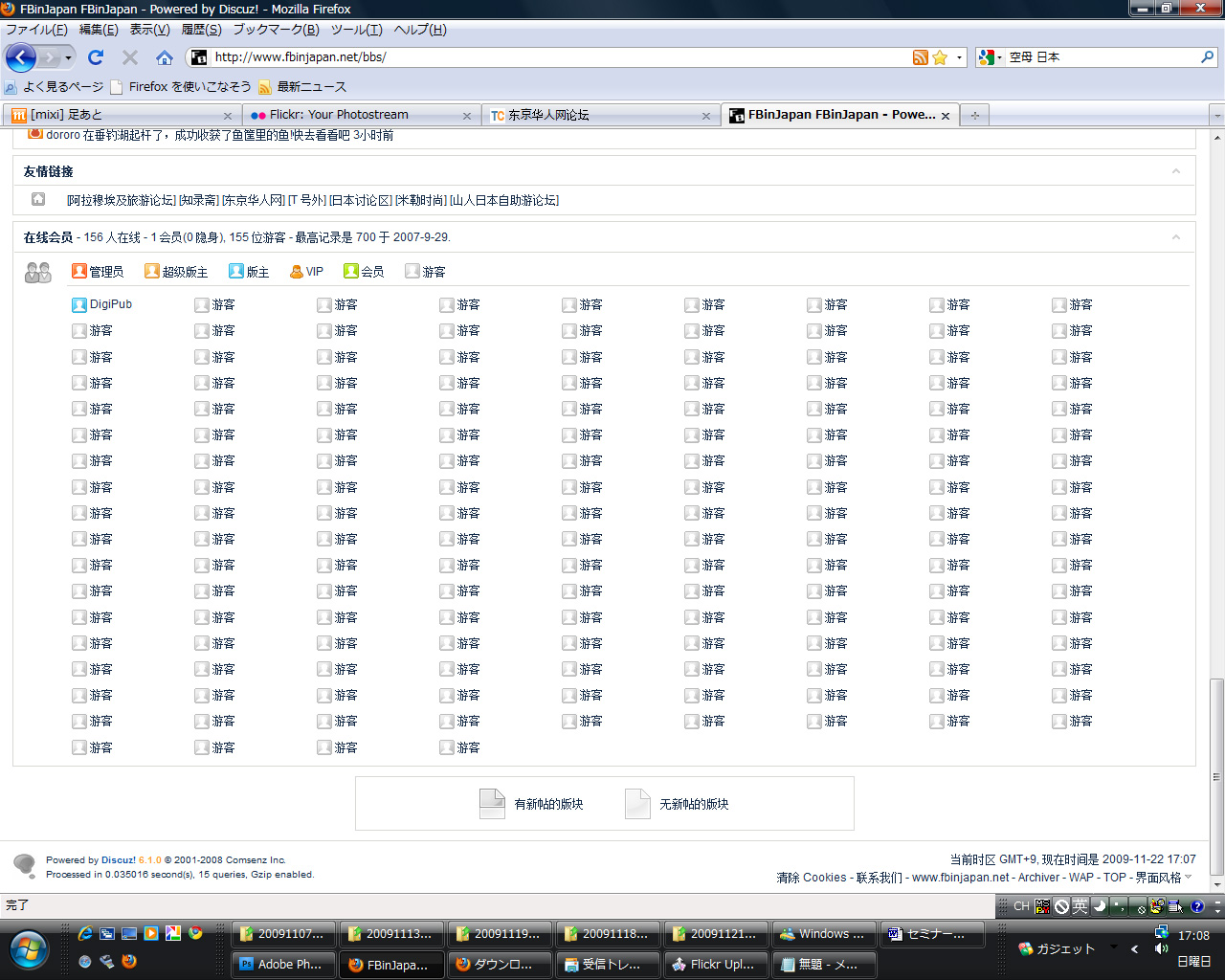Open the 山人日本自助游论坛 link

(x=504, y=200)
